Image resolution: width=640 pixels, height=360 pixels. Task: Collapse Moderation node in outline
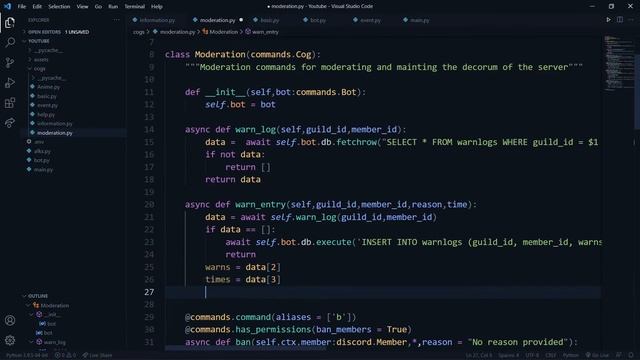coord(28,305)
